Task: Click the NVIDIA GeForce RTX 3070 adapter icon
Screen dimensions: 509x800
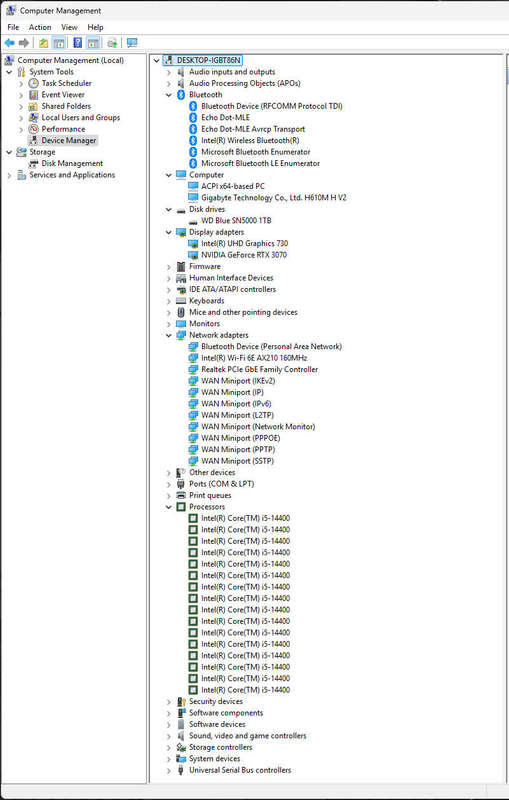Action: tap(193, 255)
